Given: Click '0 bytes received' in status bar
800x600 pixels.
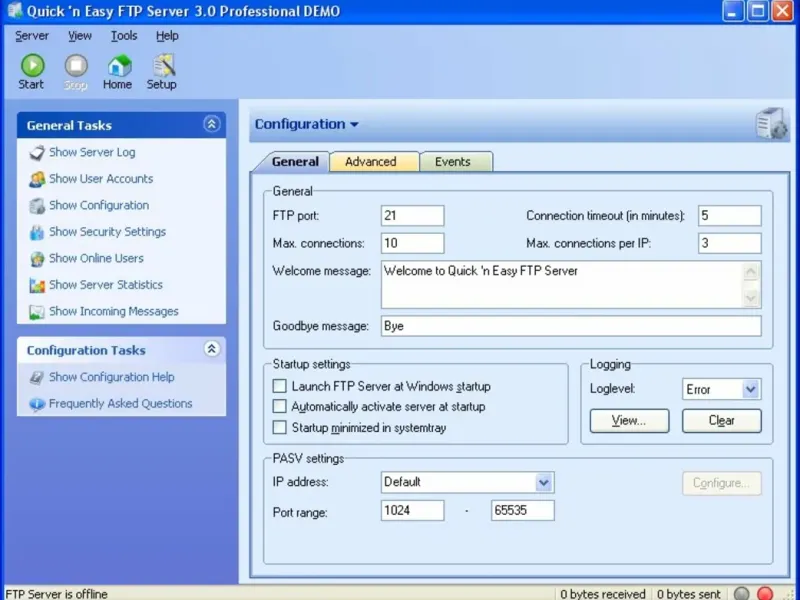Looking at the screenshot, I should [603, 594].
